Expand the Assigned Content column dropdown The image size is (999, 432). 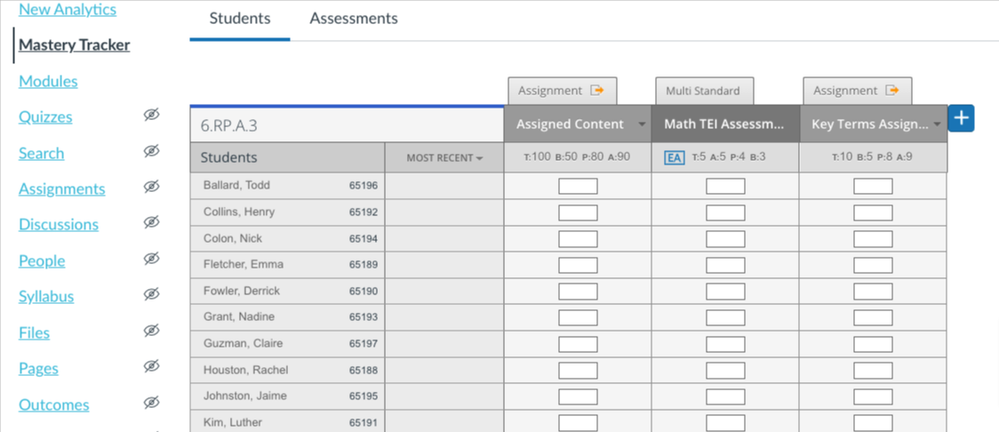(x=641, y=125)
